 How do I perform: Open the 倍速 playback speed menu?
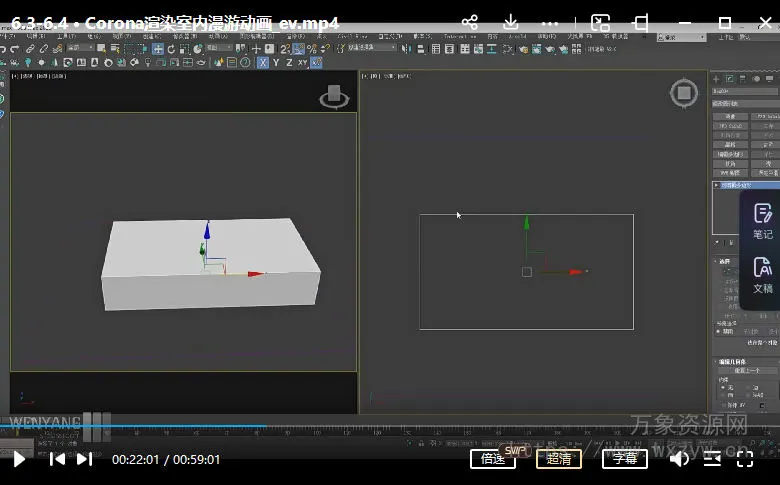coord(493,459)
